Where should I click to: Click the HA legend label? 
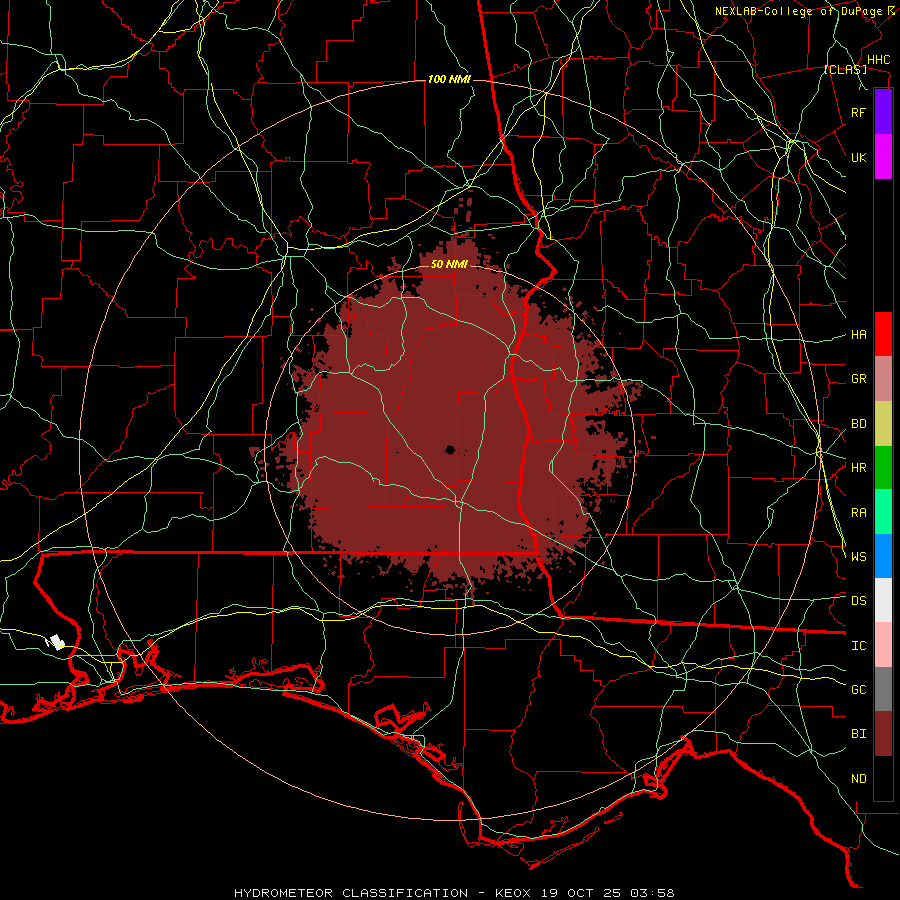pyautogui.click(x=858, y=335)
